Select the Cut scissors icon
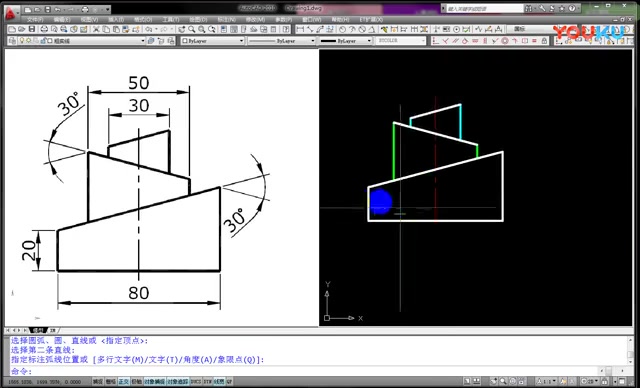The width and height of the screenshot is (640, 388). [x=96, y=29]
